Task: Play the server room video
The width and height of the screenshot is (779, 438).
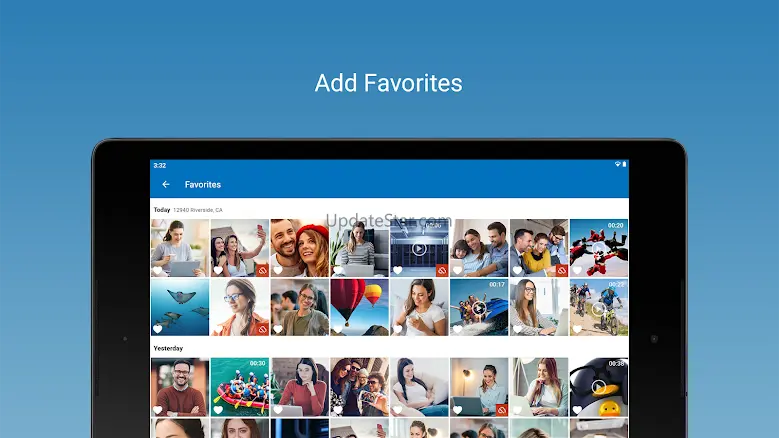Action: (x=419, y=248)
